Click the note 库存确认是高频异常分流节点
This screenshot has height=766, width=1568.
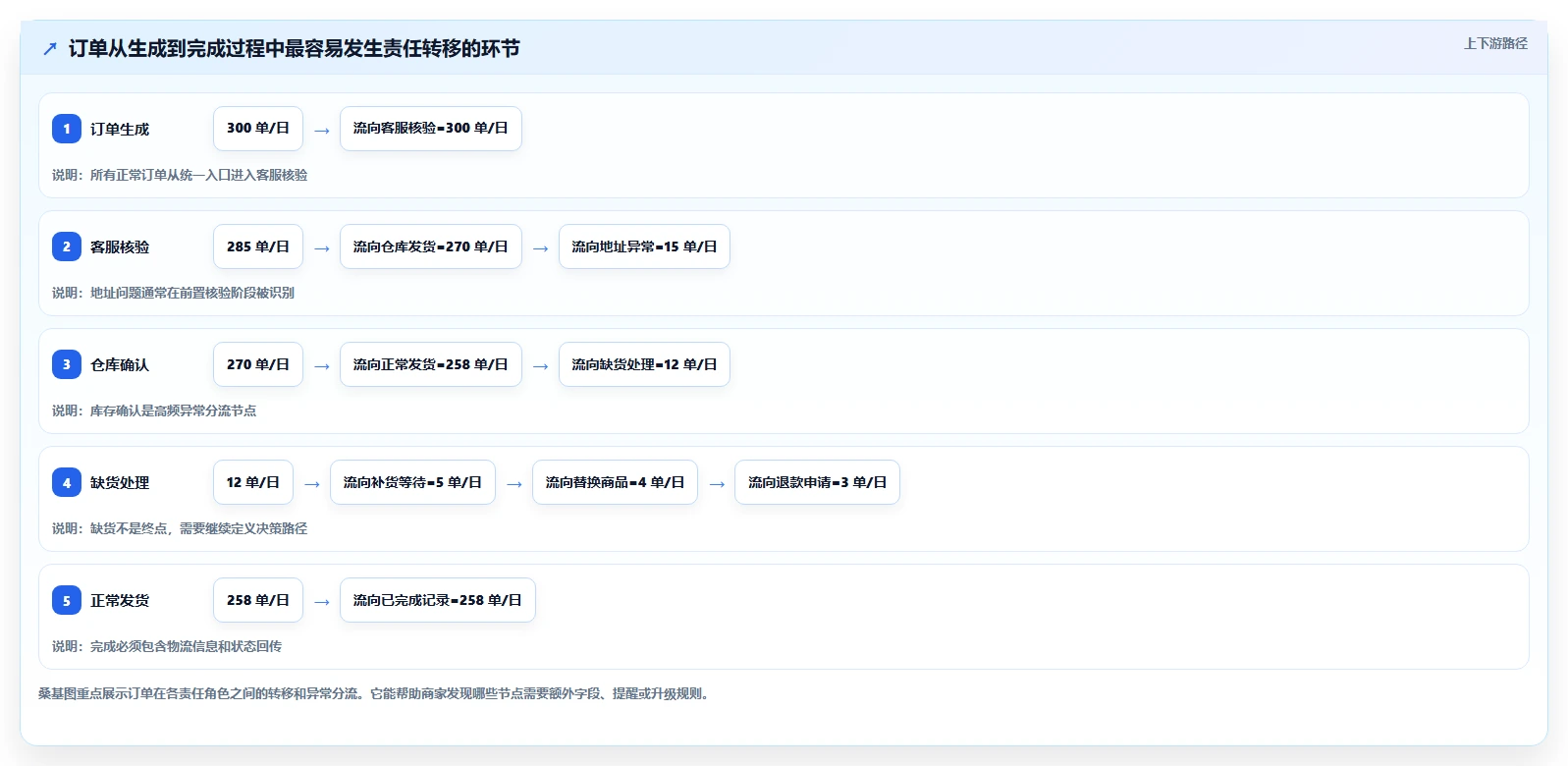coord(154,410)
